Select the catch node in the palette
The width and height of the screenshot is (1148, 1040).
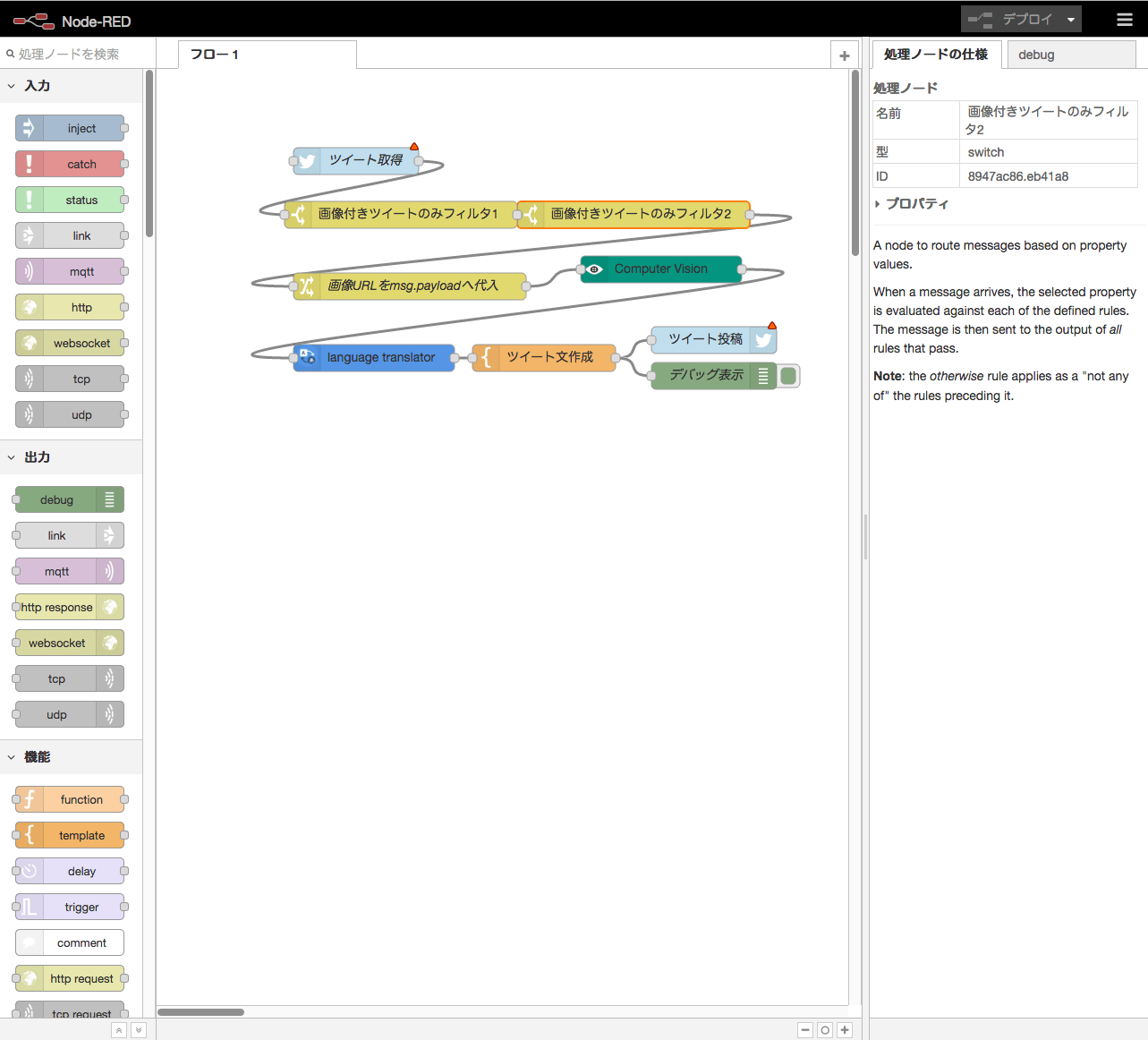point(70,164)
